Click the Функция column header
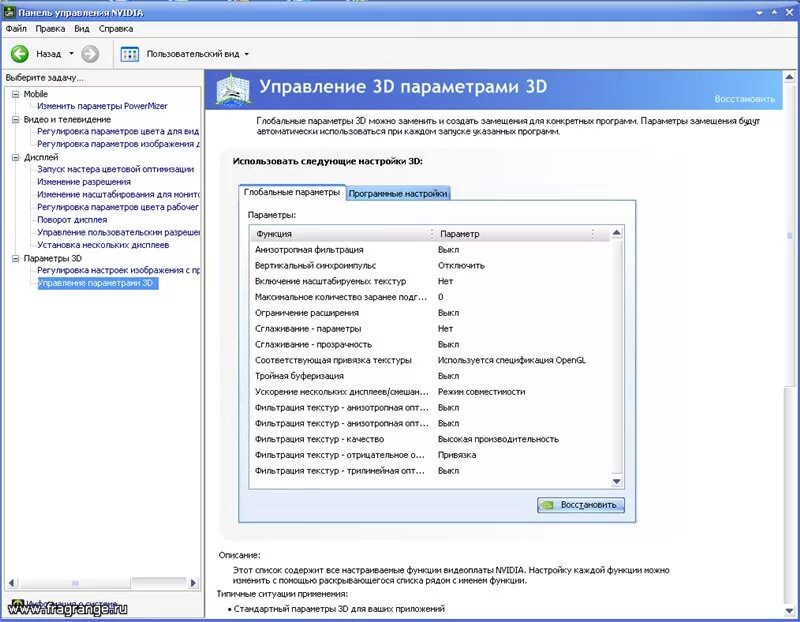The height and width of the screenshot is (622, 800). tap(341, 234)
